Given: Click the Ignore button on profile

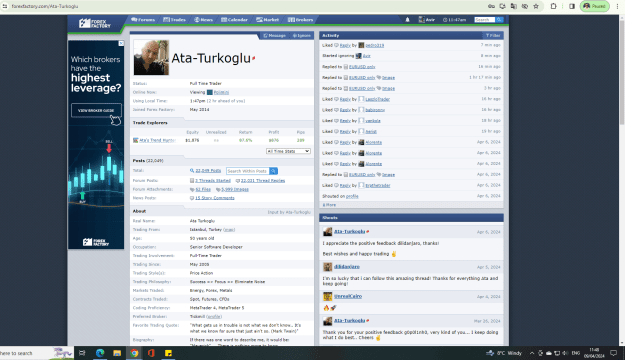Looking at the screenshot, I should (301, 35).
